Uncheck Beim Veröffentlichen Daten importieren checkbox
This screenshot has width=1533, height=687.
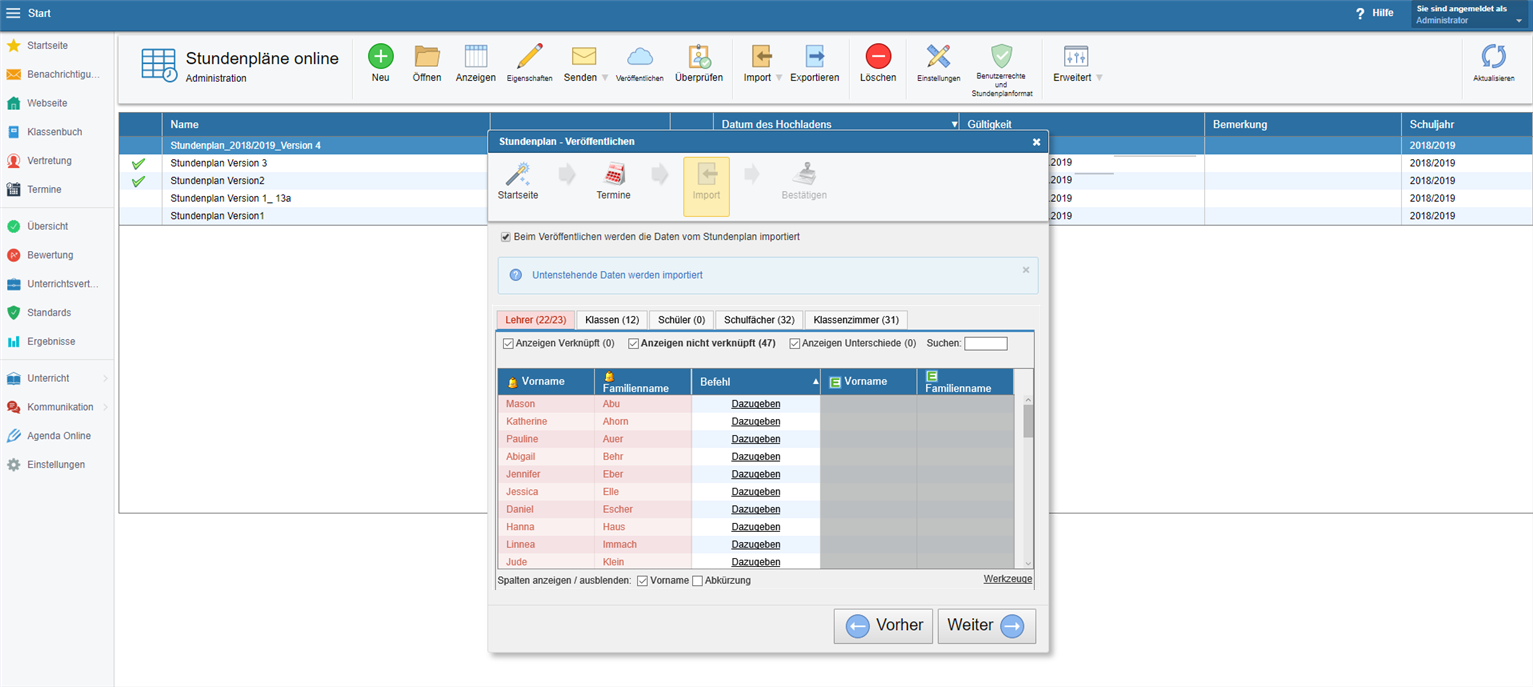click(x=506, y=237)
